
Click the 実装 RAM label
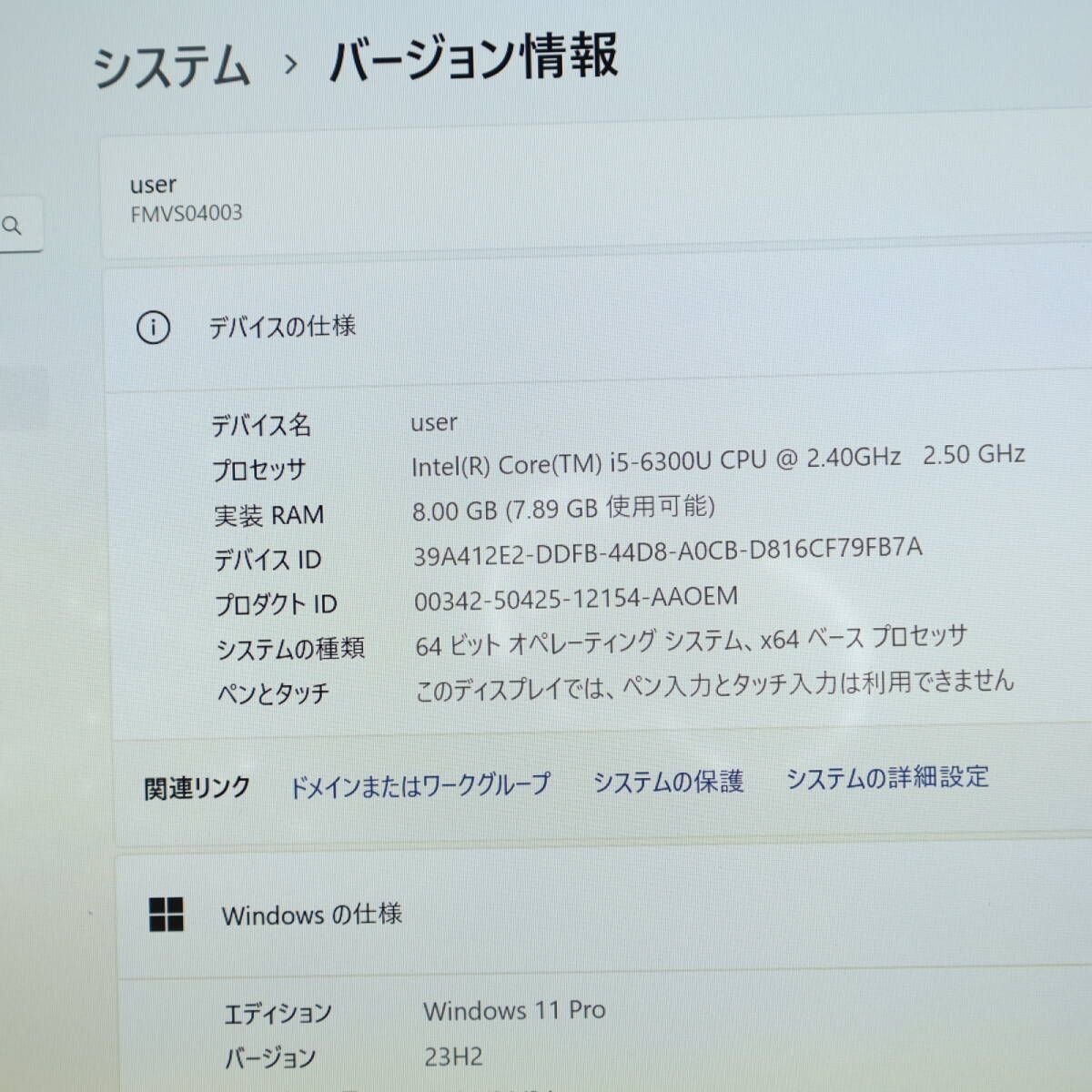click(269, 515)
